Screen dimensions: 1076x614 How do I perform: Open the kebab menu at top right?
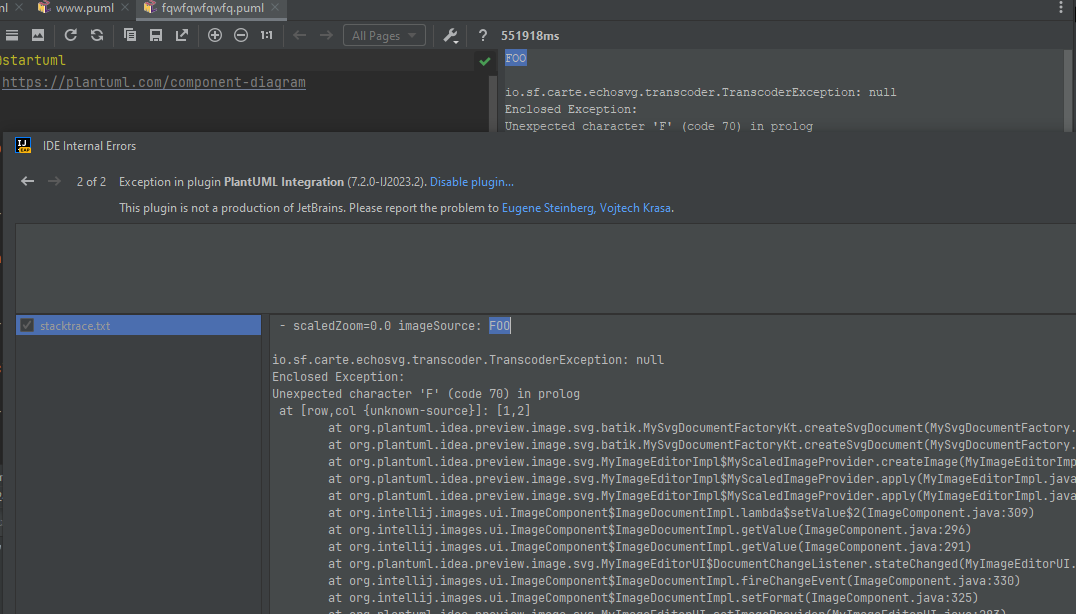(1061, 8)
